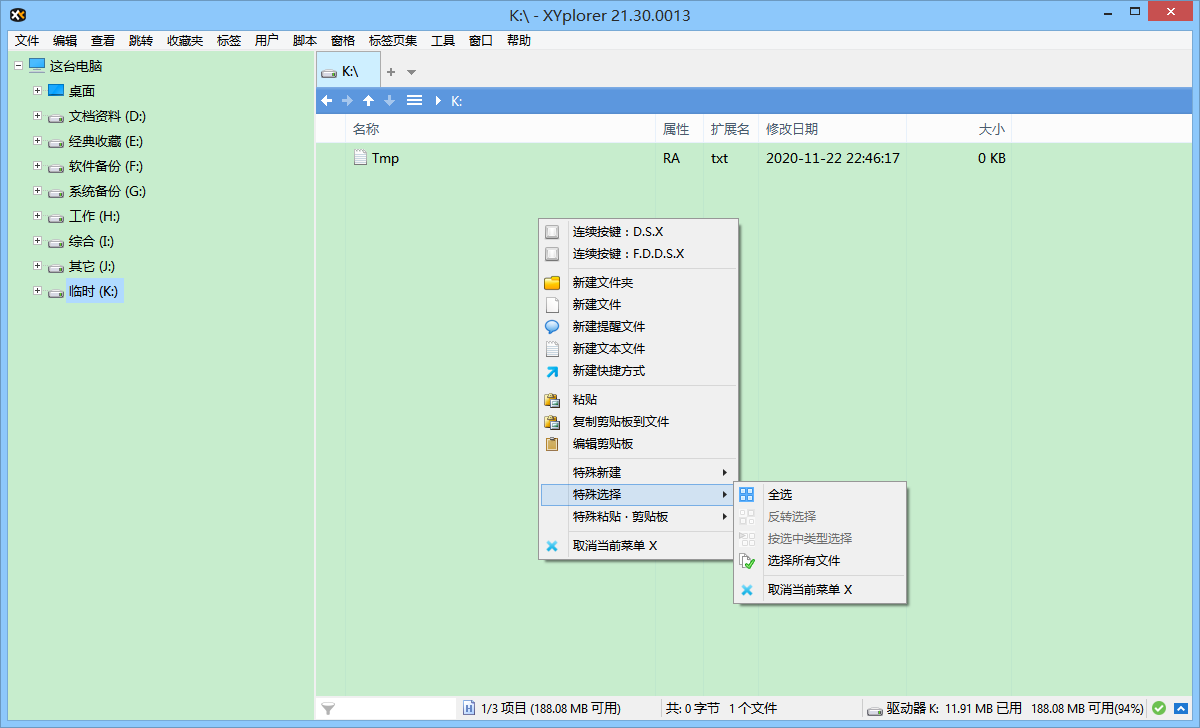This screenshot has height=728, width=1200.
Task: Click the filter icon in the status bar
Action: coord(327,708)
